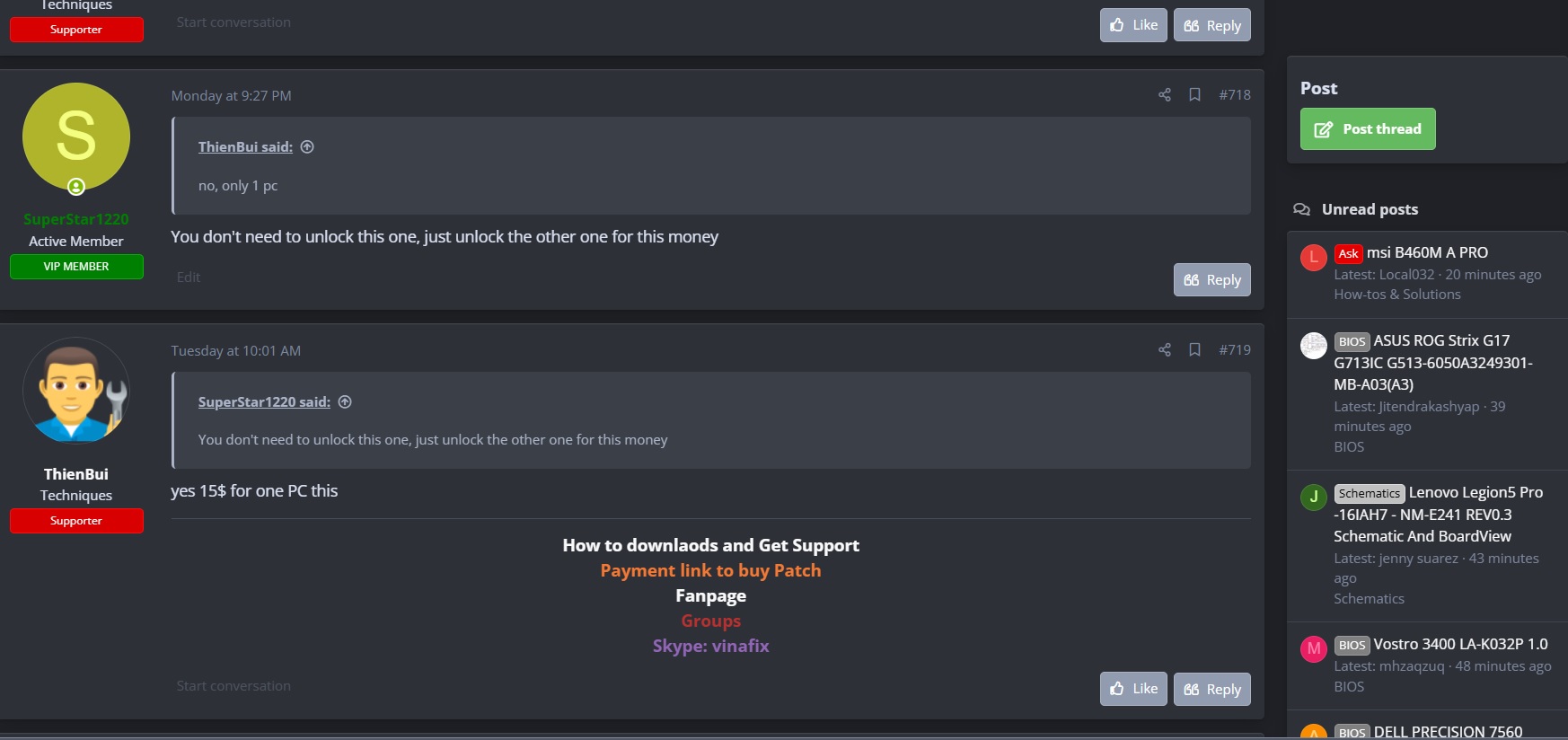Viewport: 1568px width, 740px height.
Task: Bookmark post #719
Action: click(x=1194, y=350)
